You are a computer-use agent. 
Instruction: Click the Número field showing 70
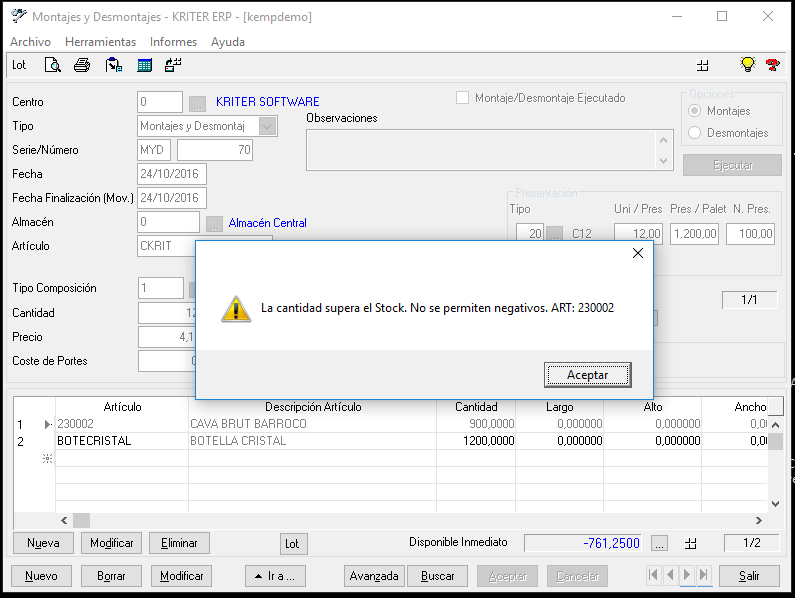[x=214, y=150]
